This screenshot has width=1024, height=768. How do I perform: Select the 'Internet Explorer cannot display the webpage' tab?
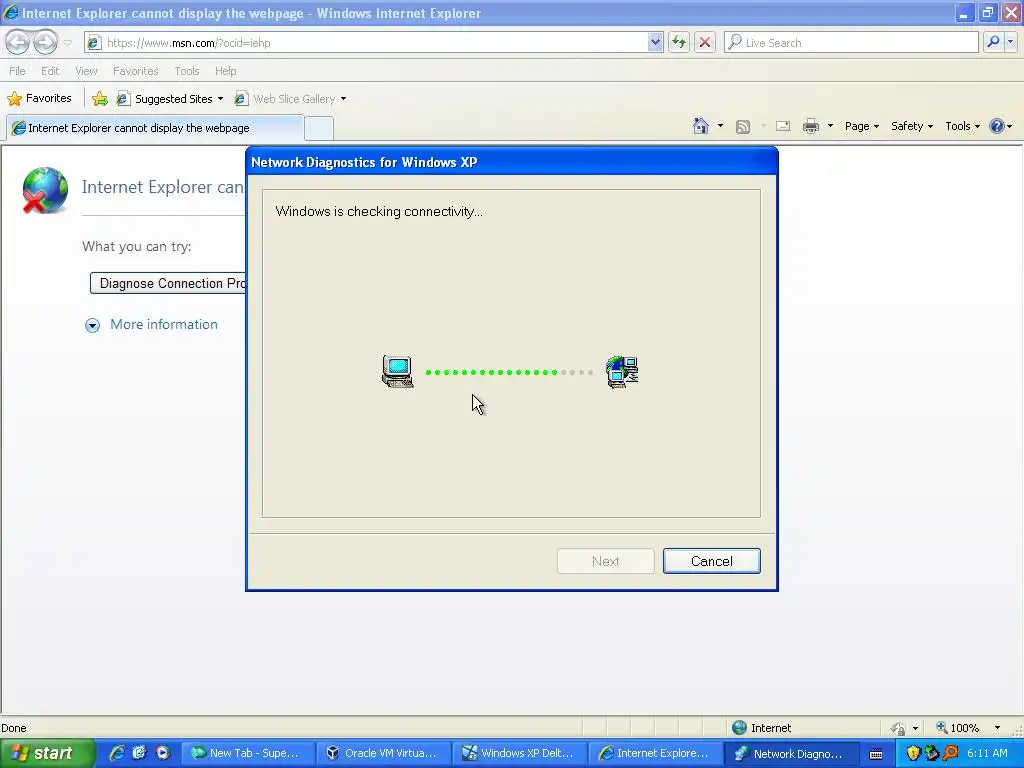coord(155,128)
